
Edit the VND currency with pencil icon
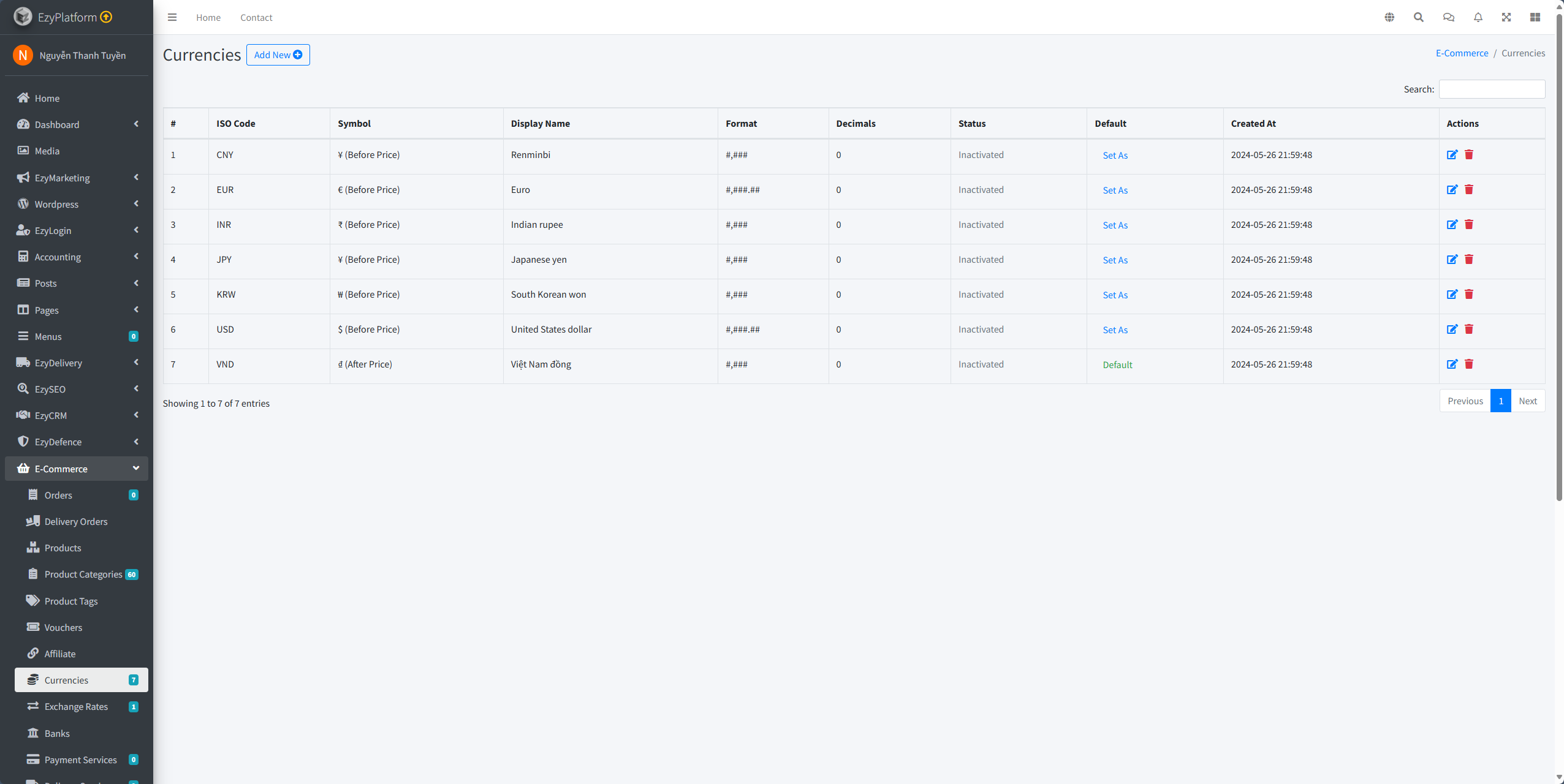click(1452, 364)
